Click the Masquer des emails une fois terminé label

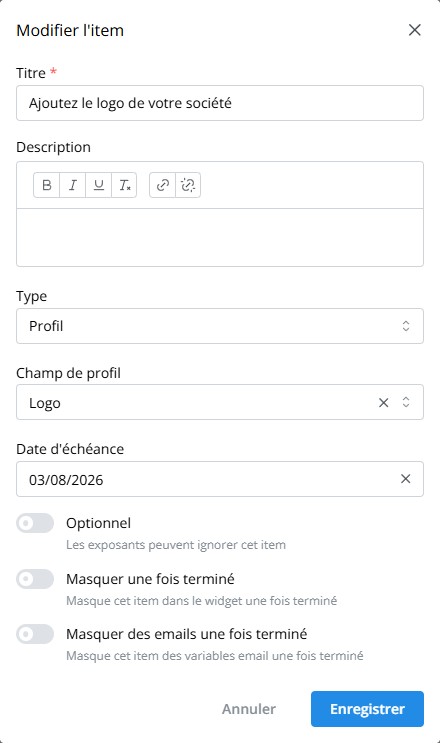point(187,634)
